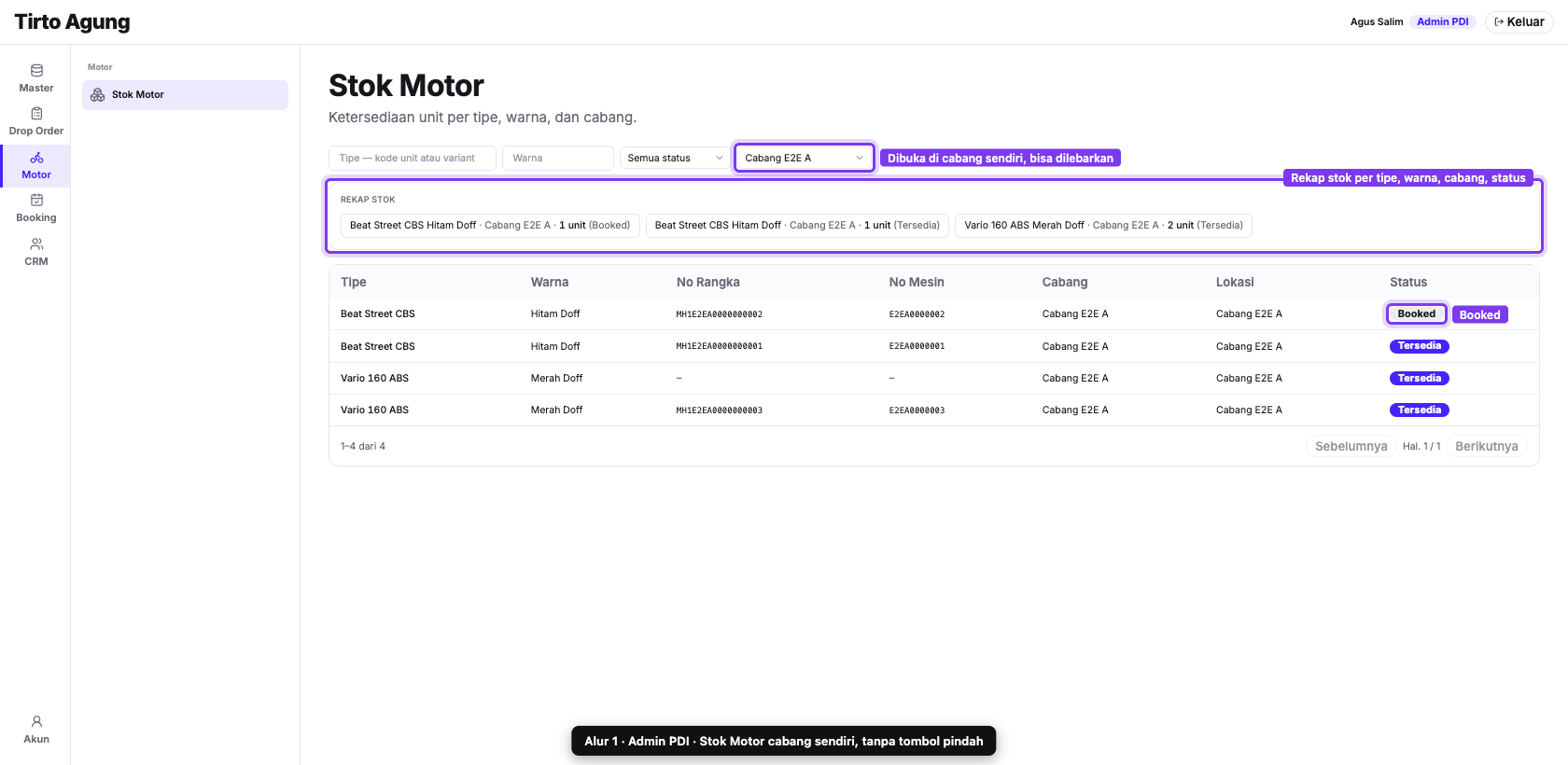Click the Keluar logout button
Viewport: 1568px width, 765px height.
click(1519, 21)
